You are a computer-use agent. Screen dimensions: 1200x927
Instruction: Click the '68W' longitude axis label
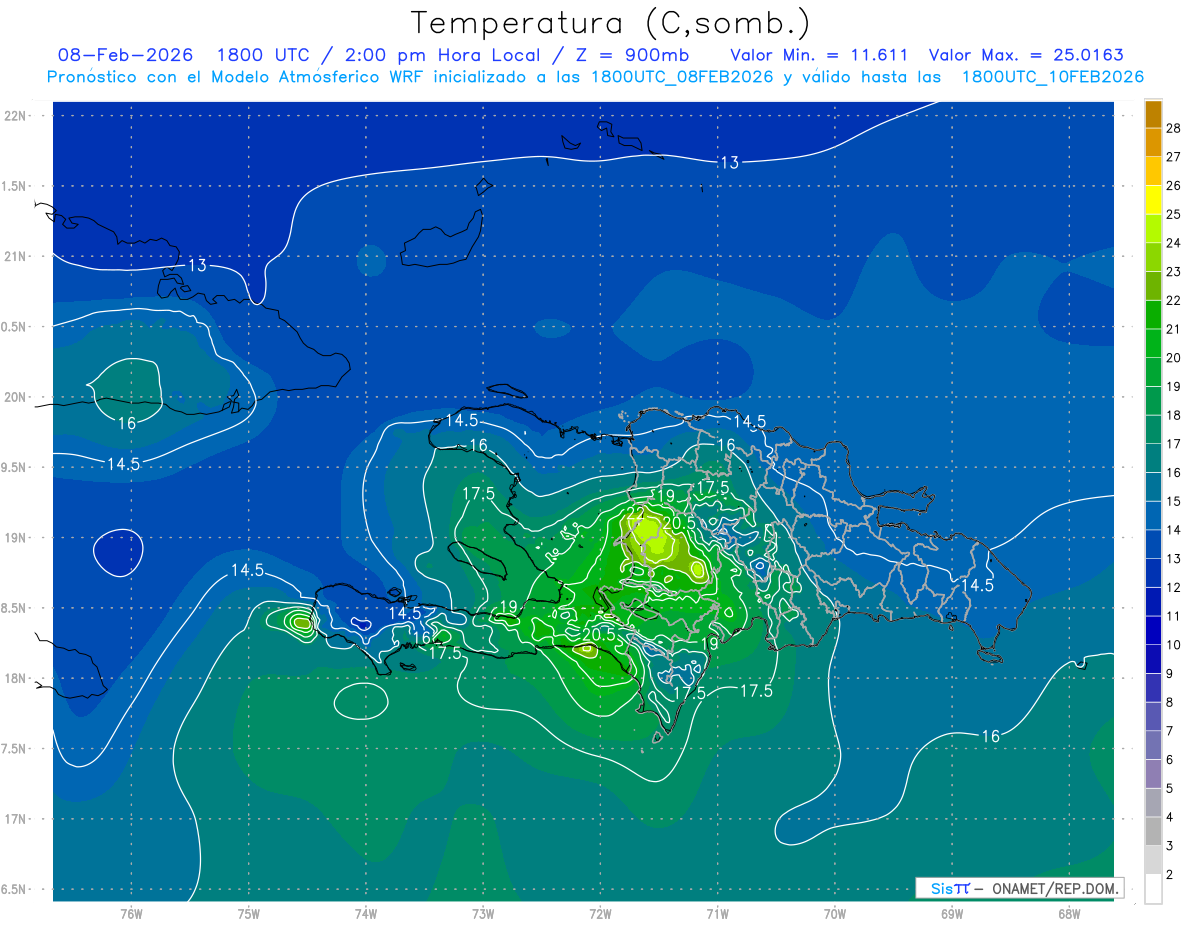point(1068,914)
